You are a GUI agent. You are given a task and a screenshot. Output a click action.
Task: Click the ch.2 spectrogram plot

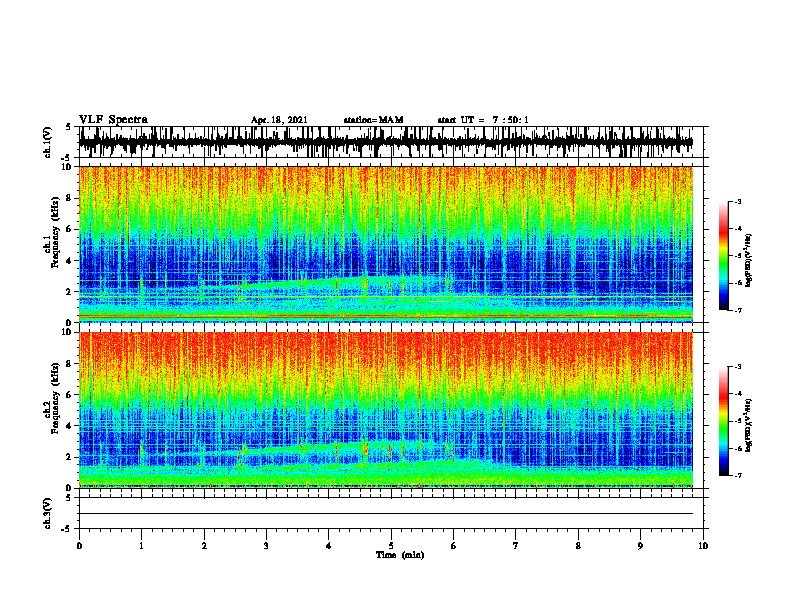click(386, 410)
